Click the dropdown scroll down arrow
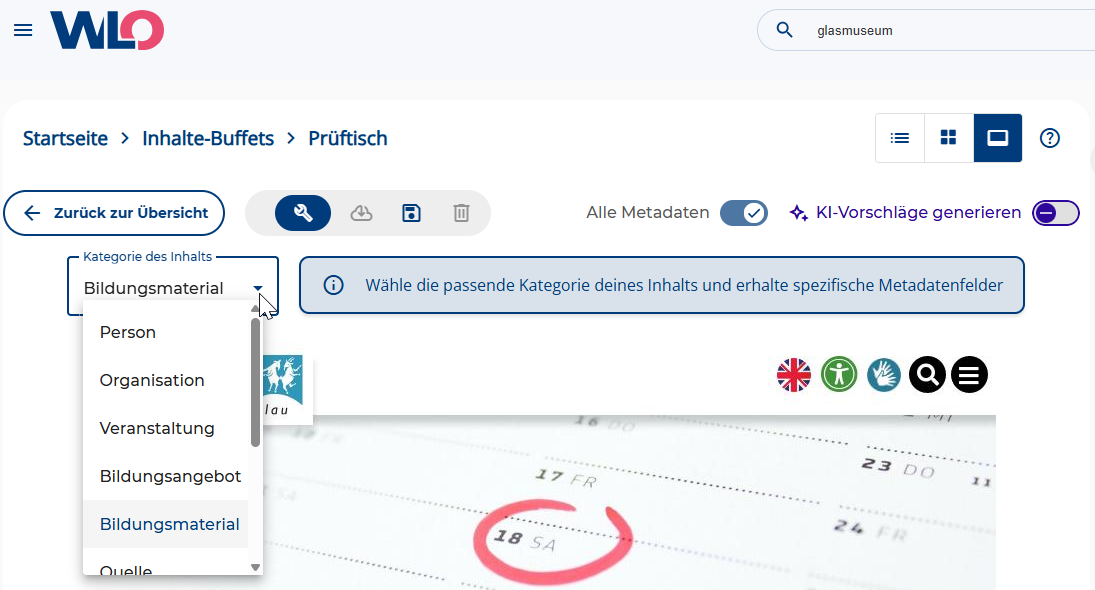 pyautogui.click(x=256, y=568)
